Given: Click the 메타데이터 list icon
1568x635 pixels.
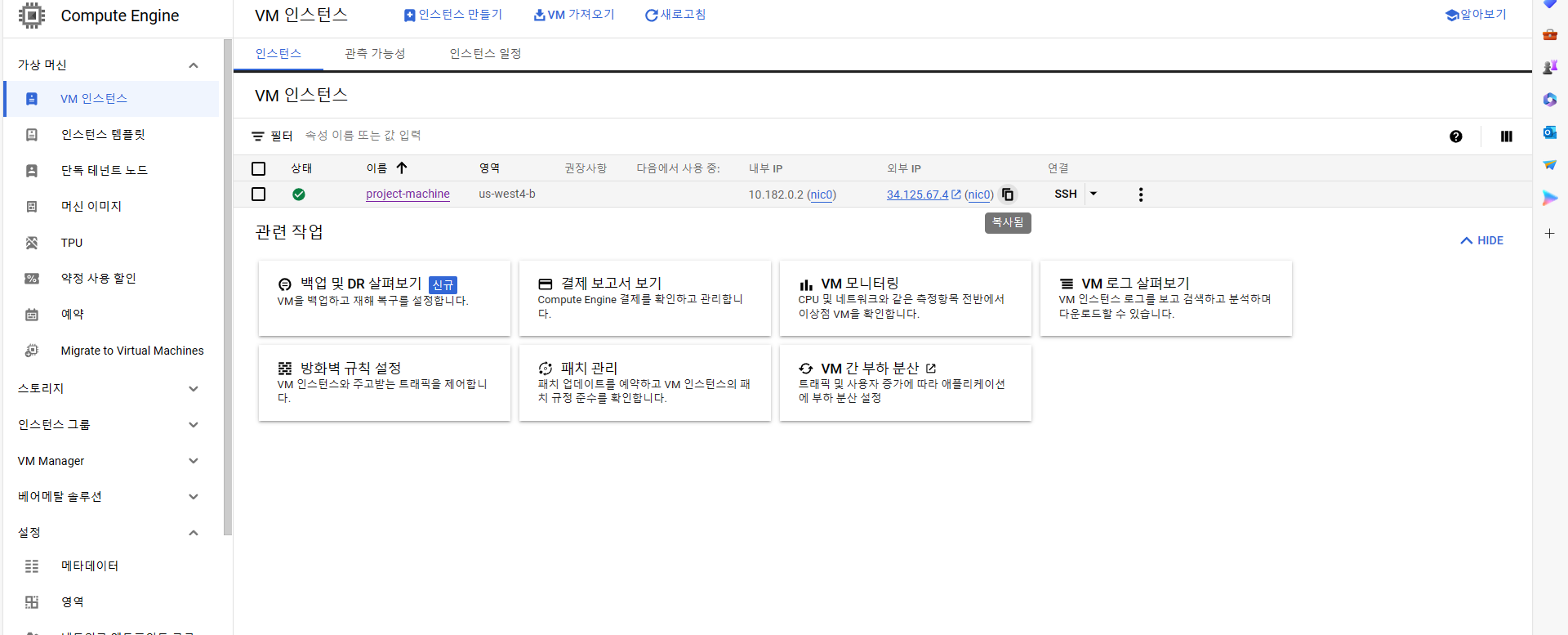Looking at the screenshot, I should (32, 566).
